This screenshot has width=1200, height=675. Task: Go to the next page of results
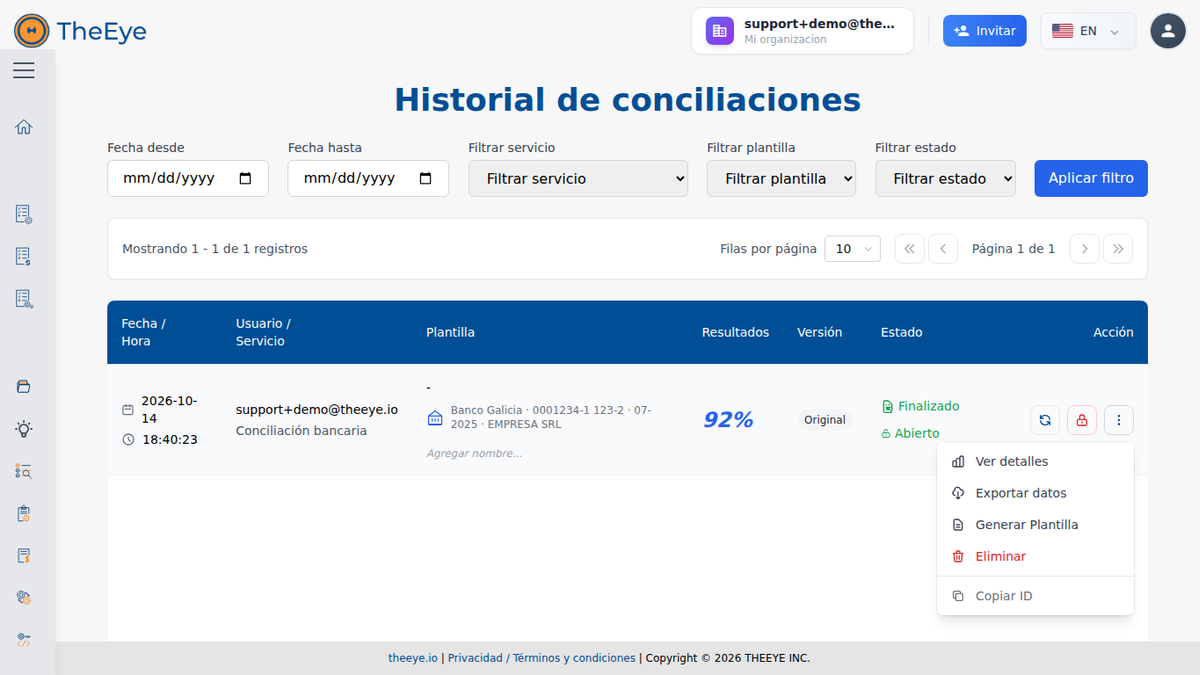coord(1084,249)
